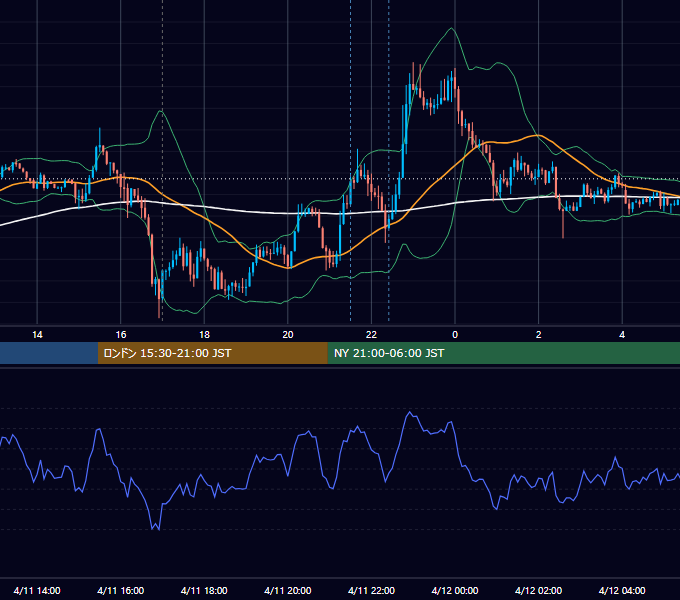Click the 4/11 14:00 date label
The height and width of the screenshot is (600, 680).
tap(37, 590)
